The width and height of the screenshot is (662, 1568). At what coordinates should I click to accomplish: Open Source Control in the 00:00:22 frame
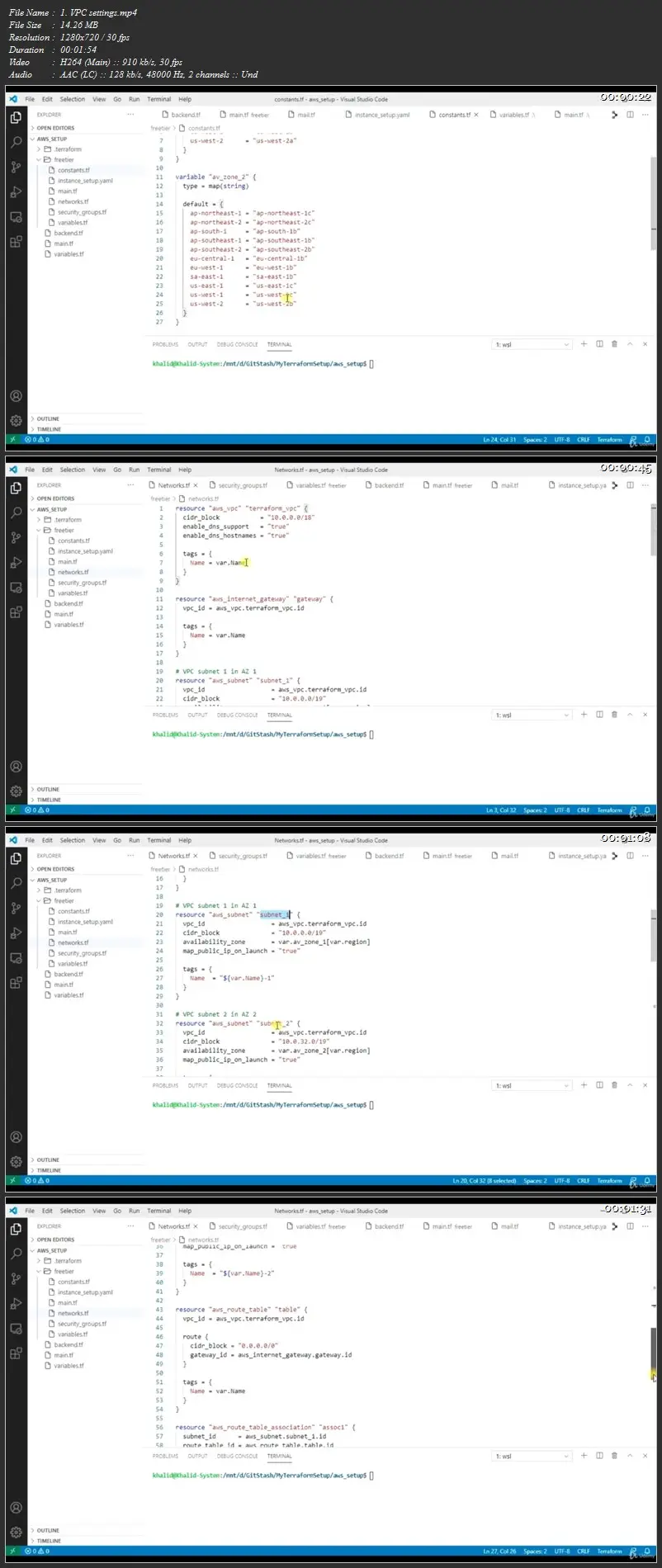tap(16, 168)
